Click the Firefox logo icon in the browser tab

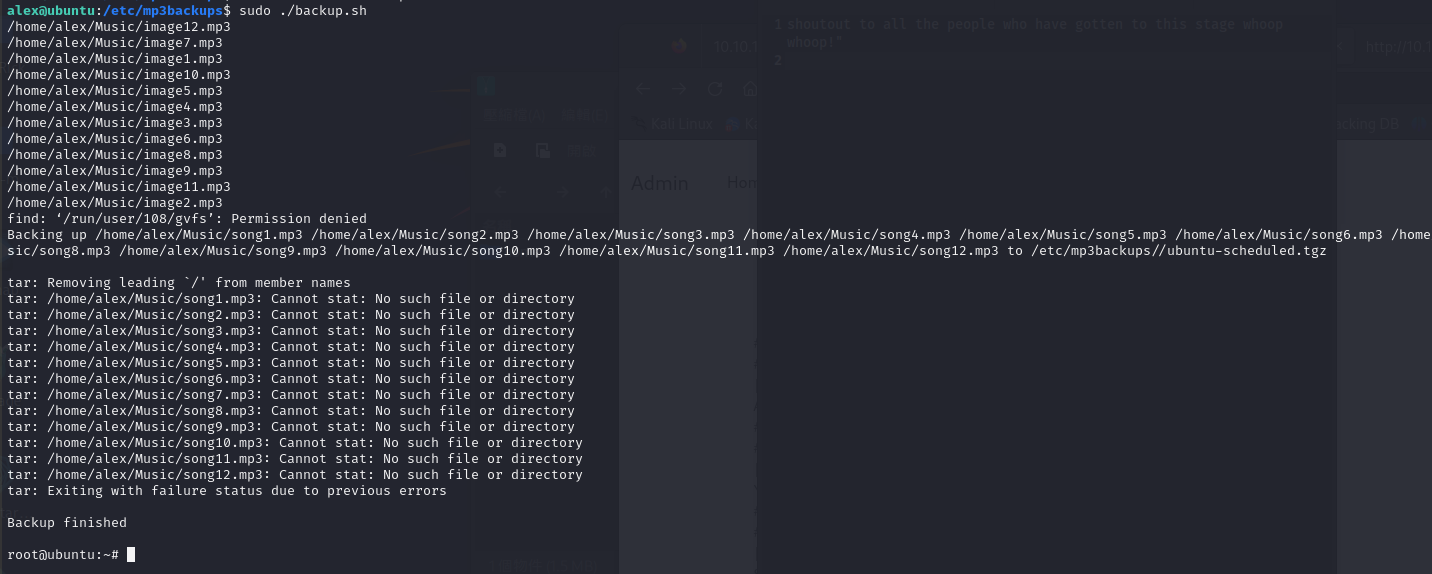[680, 46]
